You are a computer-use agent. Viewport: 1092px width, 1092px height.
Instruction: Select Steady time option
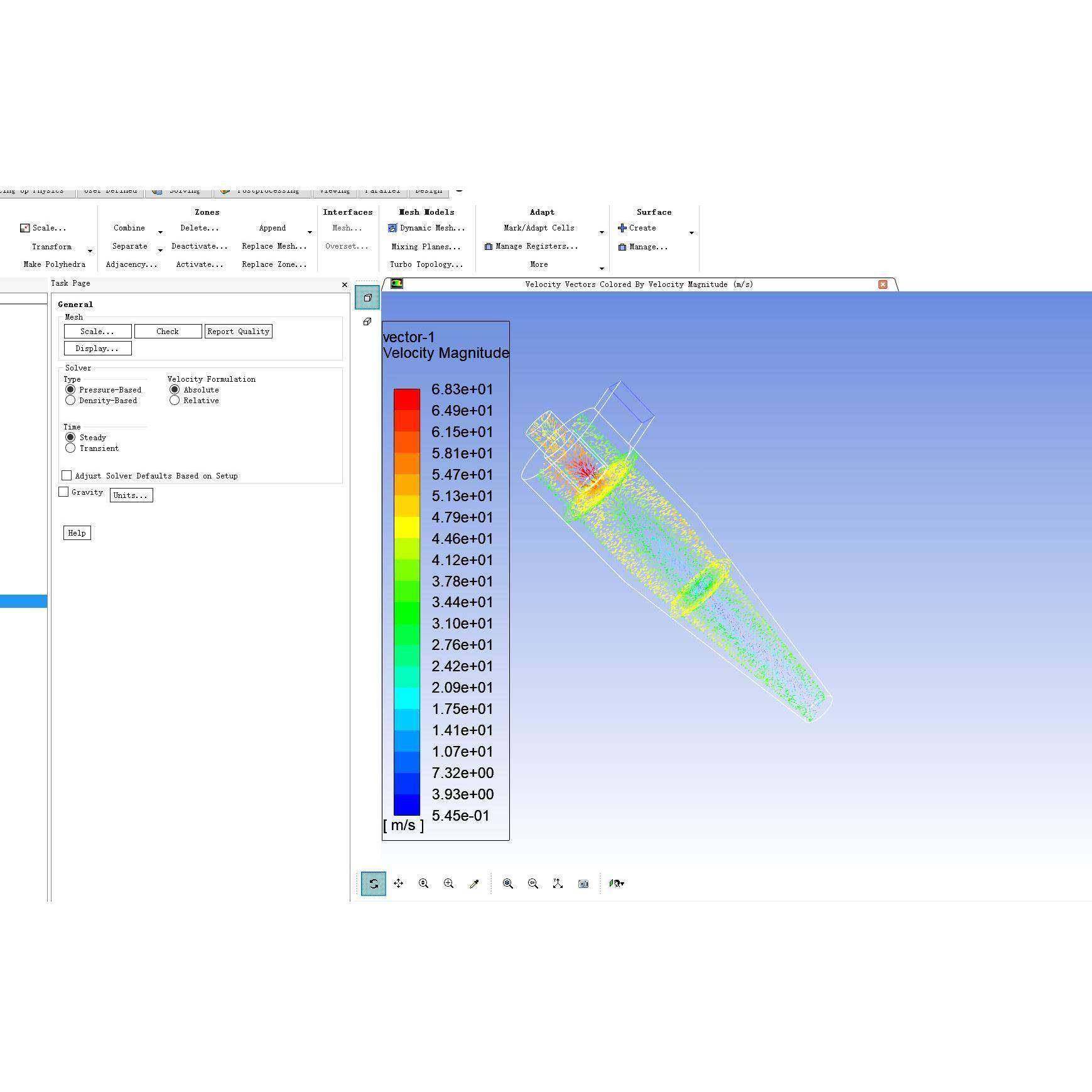70,438
